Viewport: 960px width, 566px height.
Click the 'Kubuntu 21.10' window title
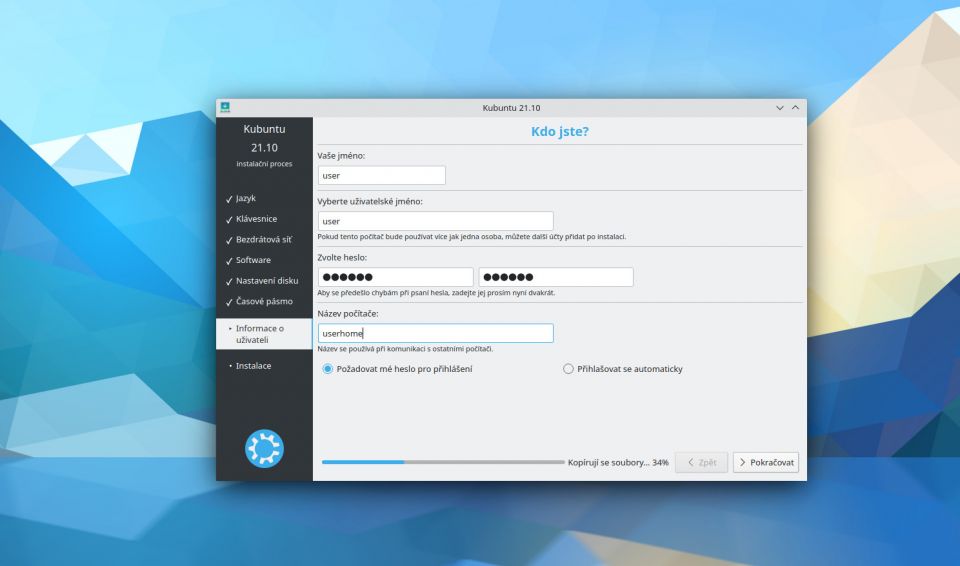(x=511, y=108)
